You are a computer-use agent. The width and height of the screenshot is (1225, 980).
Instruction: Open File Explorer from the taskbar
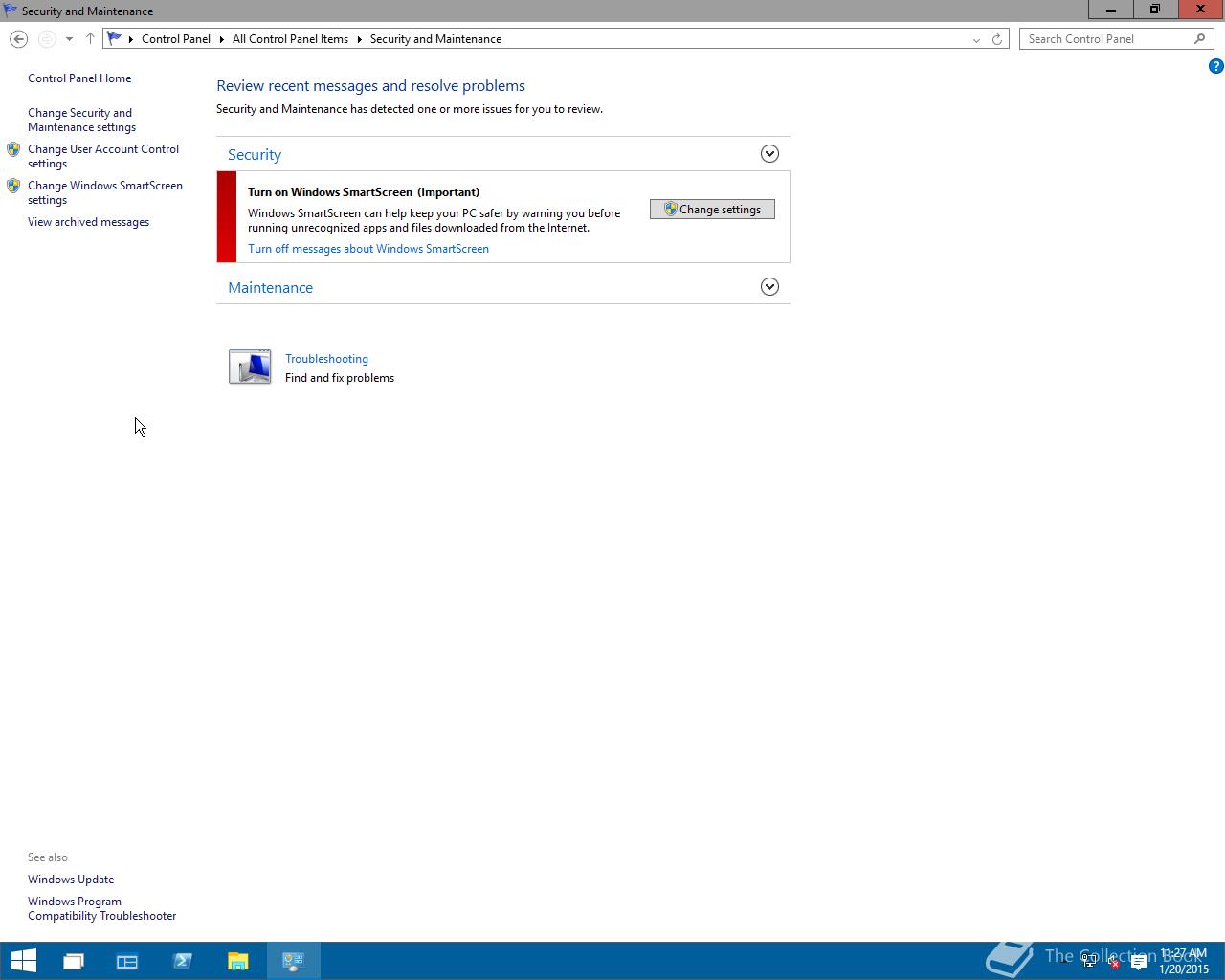(x=238, y=961)
